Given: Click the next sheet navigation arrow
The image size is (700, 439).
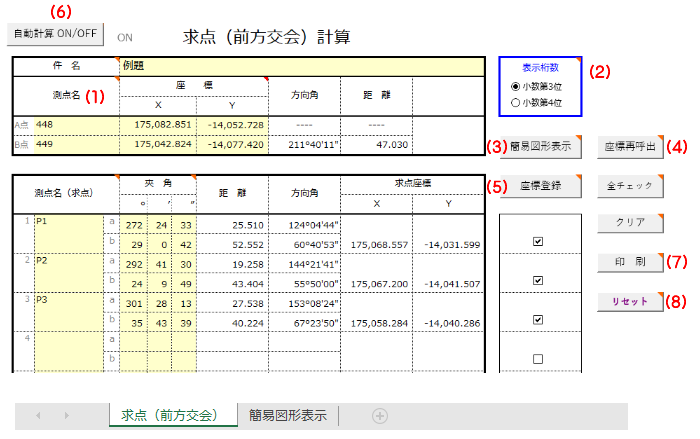Looking at the screenshot, I should [67, 416].
